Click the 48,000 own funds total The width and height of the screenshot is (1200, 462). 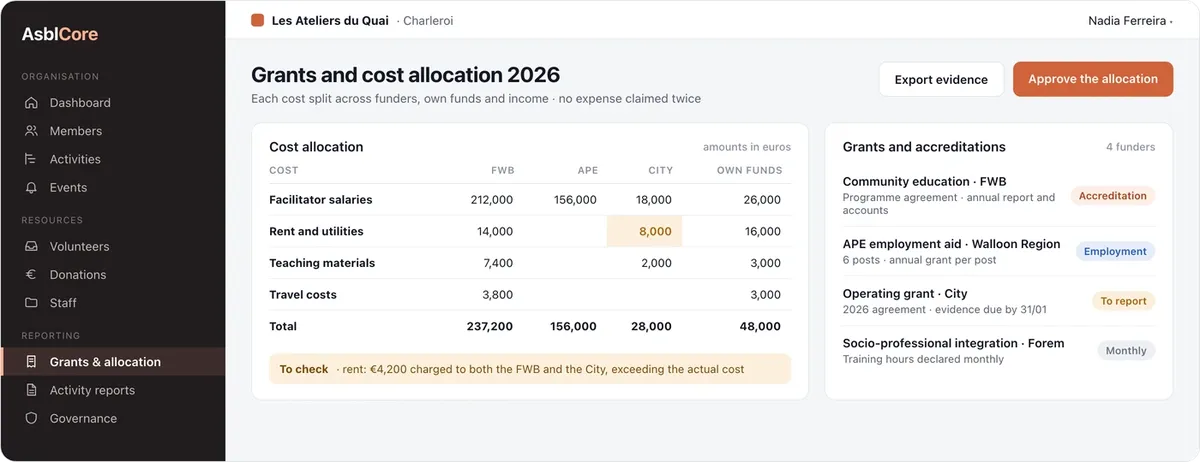760,326
